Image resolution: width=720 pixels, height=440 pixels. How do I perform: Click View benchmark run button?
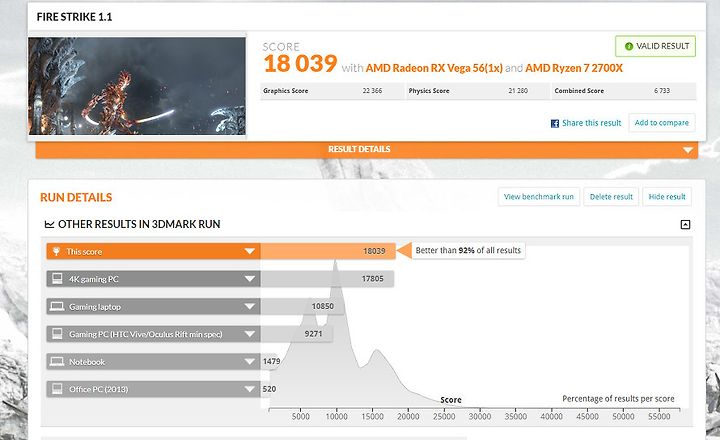click(539, 197)
